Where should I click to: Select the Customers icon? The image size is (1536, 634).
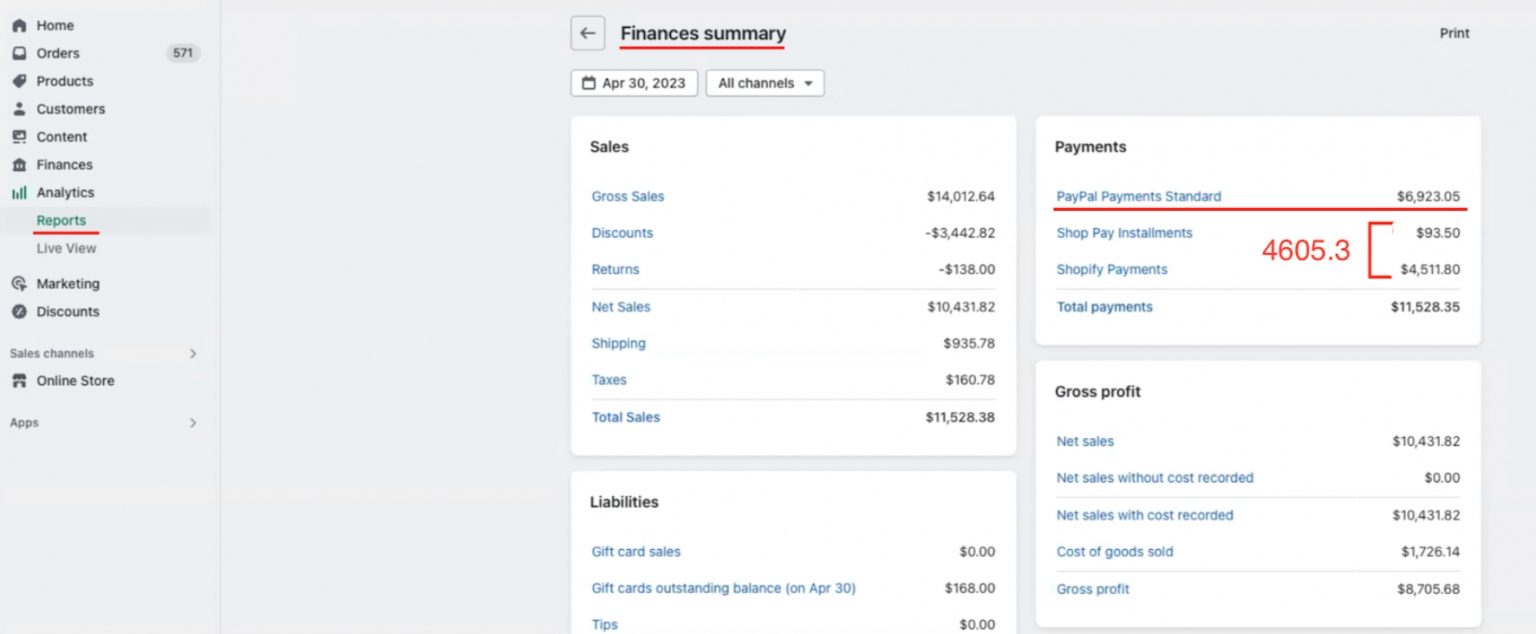click(x=21, y=109)
